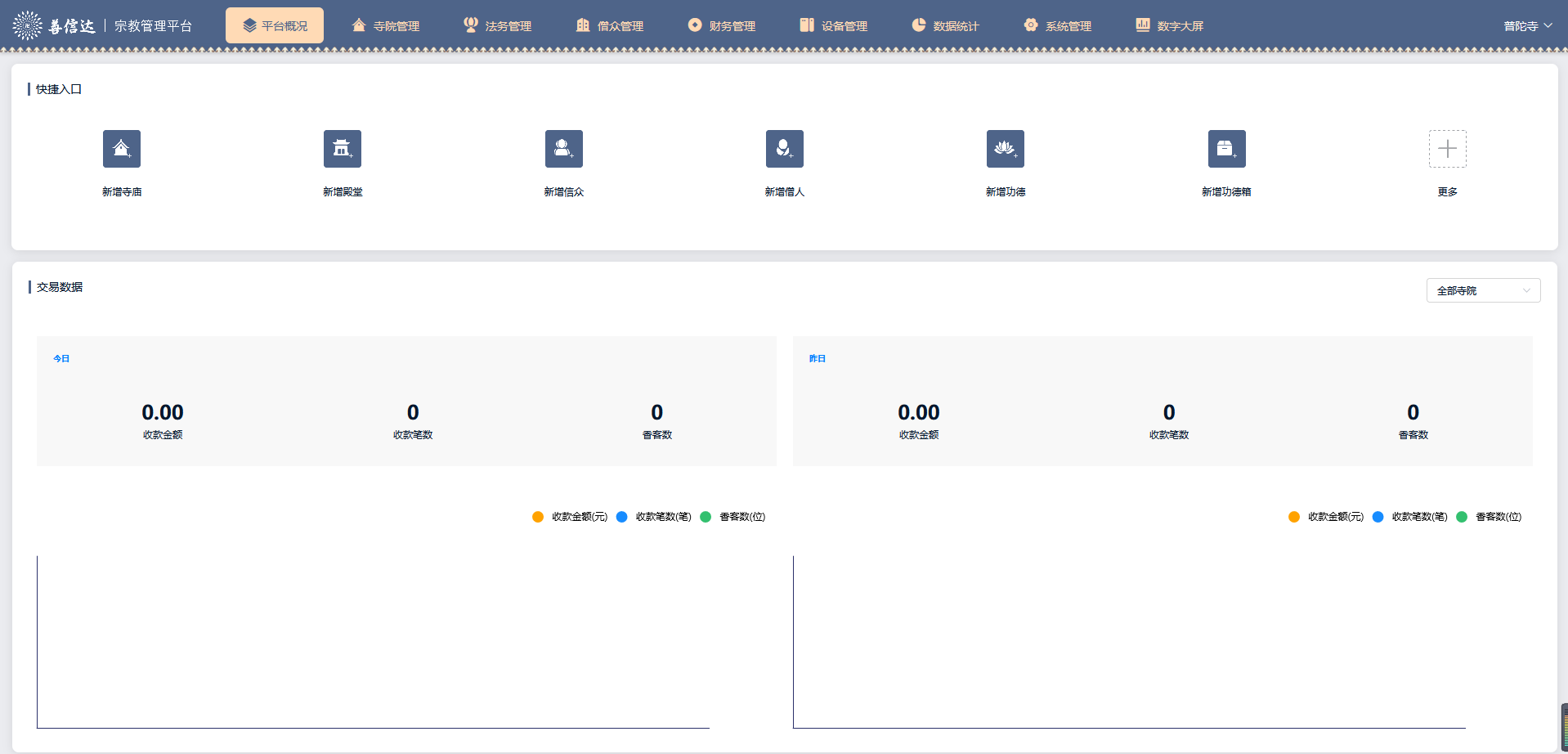
Task: Go to 数据统计 in navigation
Action: tap(945, 26)
